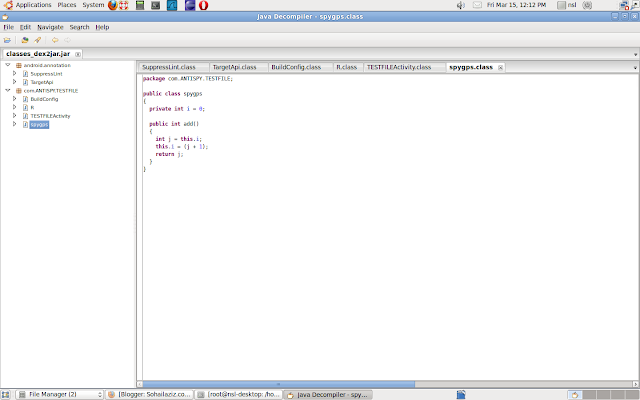Open the editor tab list dropdown arrow
This screenshot has width=640, height=400.
click(x=635, y=68)
